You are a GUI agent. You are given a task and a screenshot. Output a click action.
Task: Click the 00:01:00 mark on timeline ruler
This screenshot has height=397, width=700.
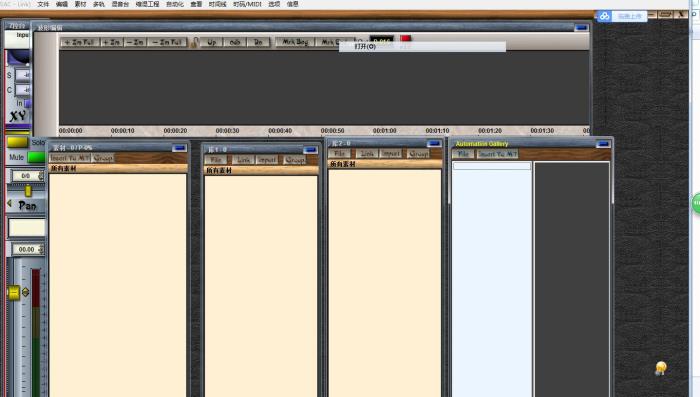tap(384, 130)
